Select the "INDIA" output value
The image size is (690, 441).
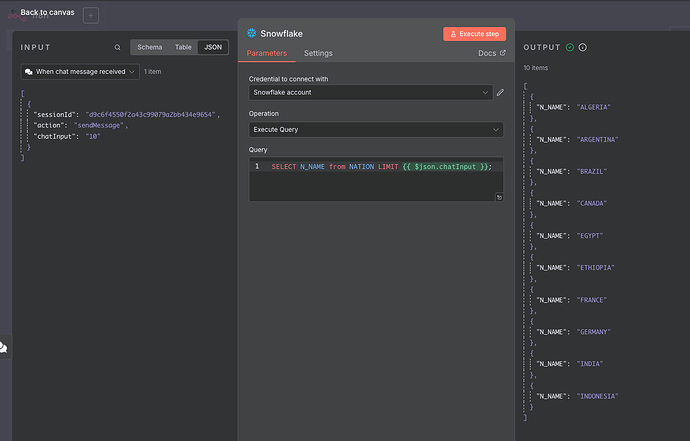coord(590,364)
